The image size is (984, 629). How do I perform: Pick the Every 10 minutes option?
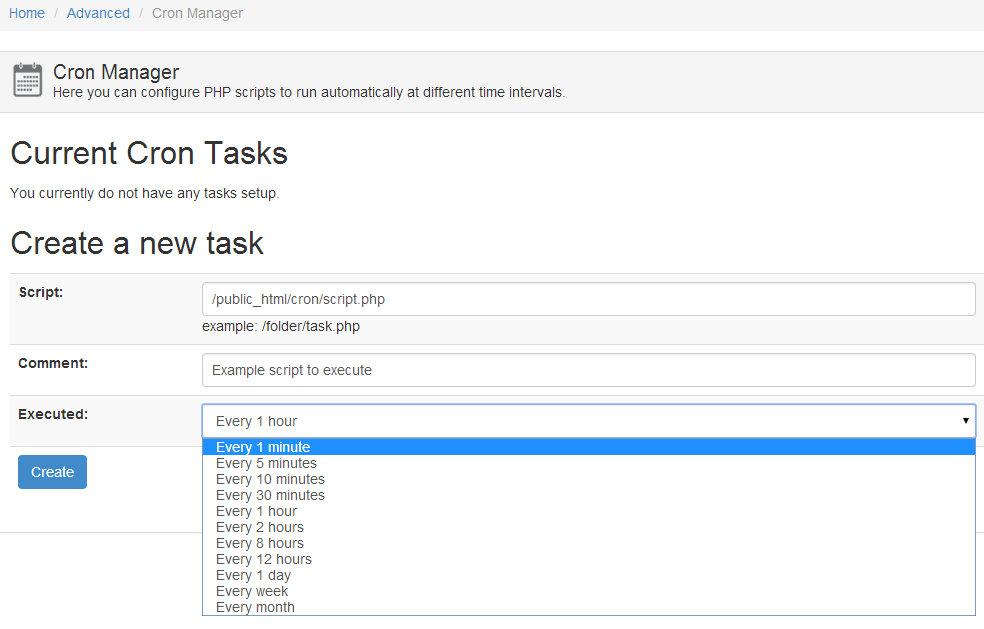[270, 479]
